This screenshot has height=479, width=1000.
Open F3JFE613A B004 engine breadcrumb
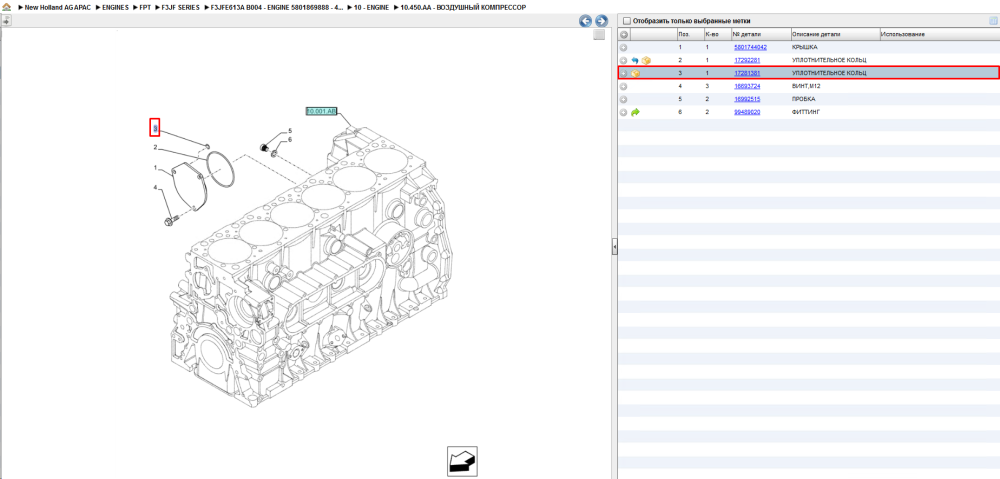tap(277, 7)
